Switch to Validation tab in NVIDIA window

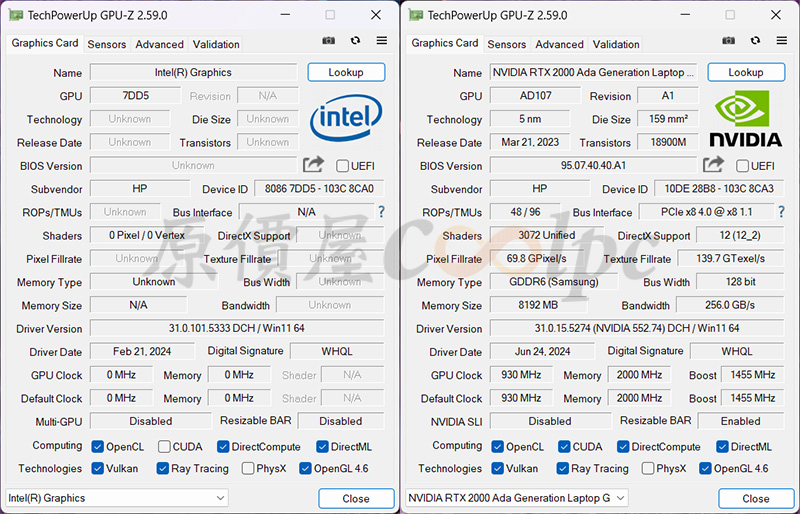click(616, 44)
